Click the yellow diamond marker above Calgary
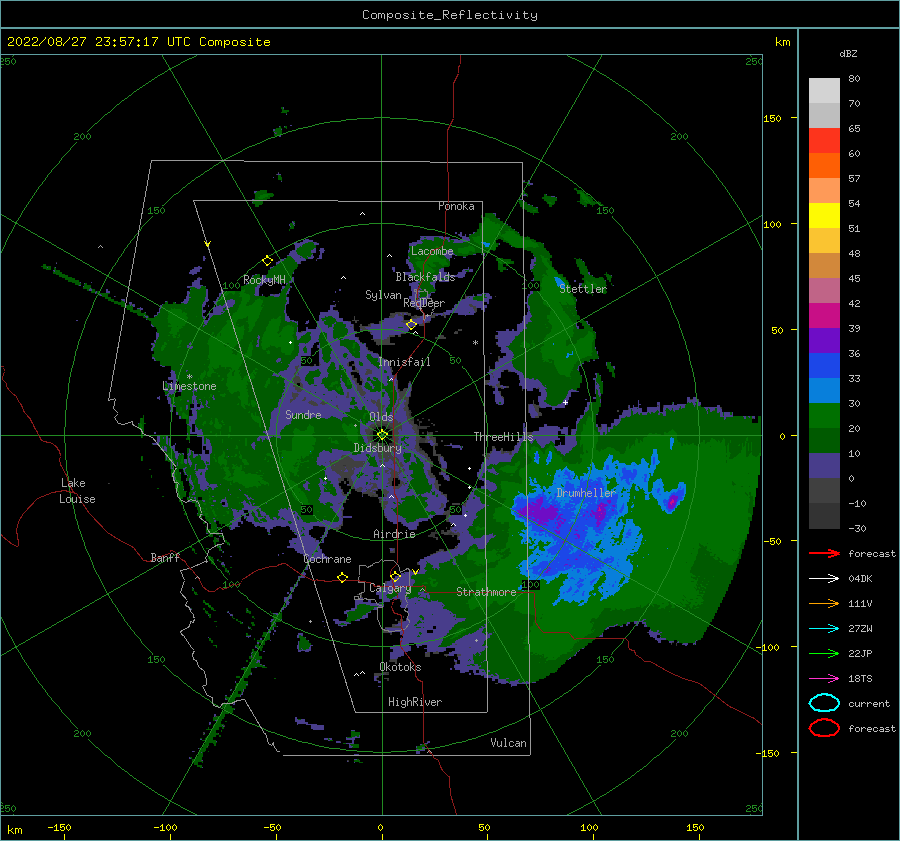Viewport: 900px width, 841px height. pos(395,576)
